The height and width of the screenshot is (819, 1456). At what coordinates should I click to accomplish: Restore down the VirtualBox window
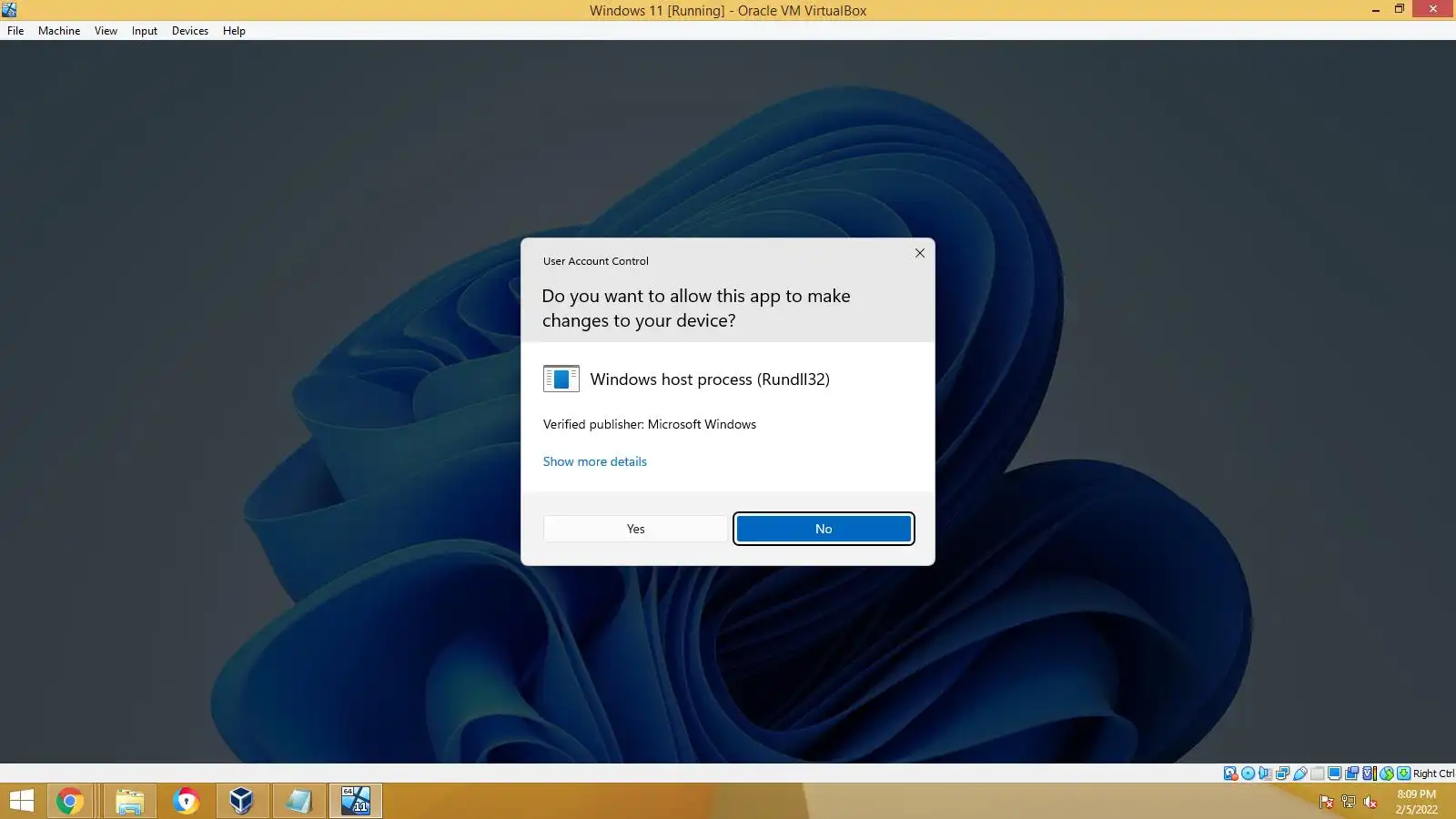1400,9
